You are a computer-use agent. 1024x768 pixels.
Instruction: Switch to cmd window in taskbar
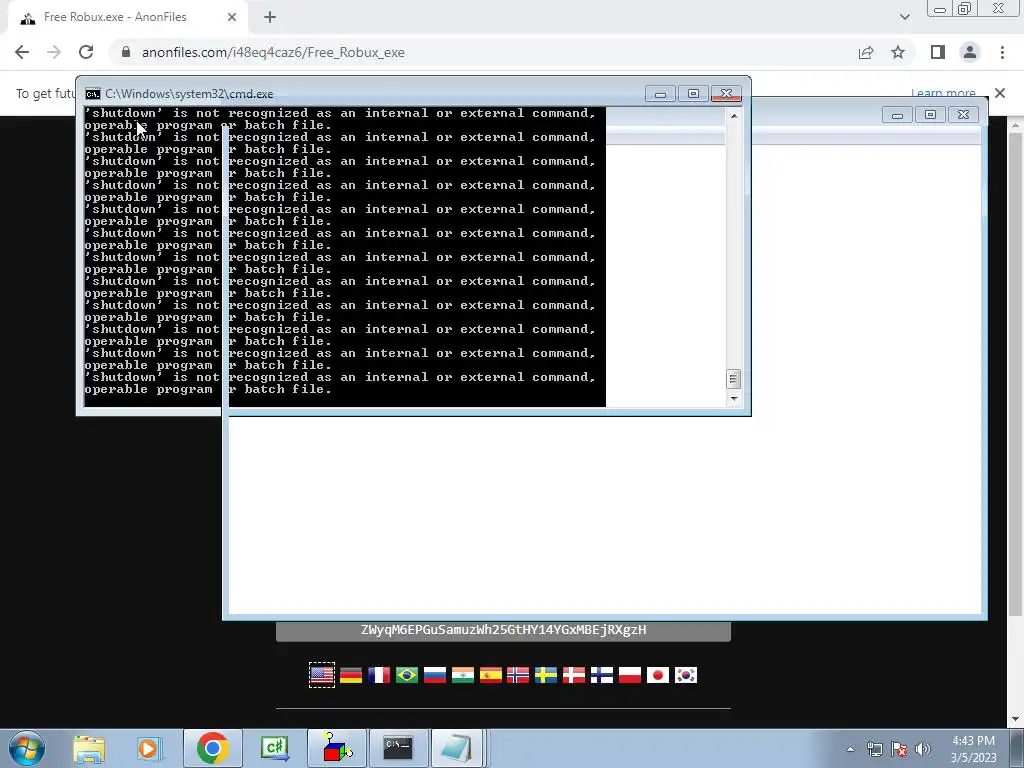pyautogui.click(x=398, y=748)
